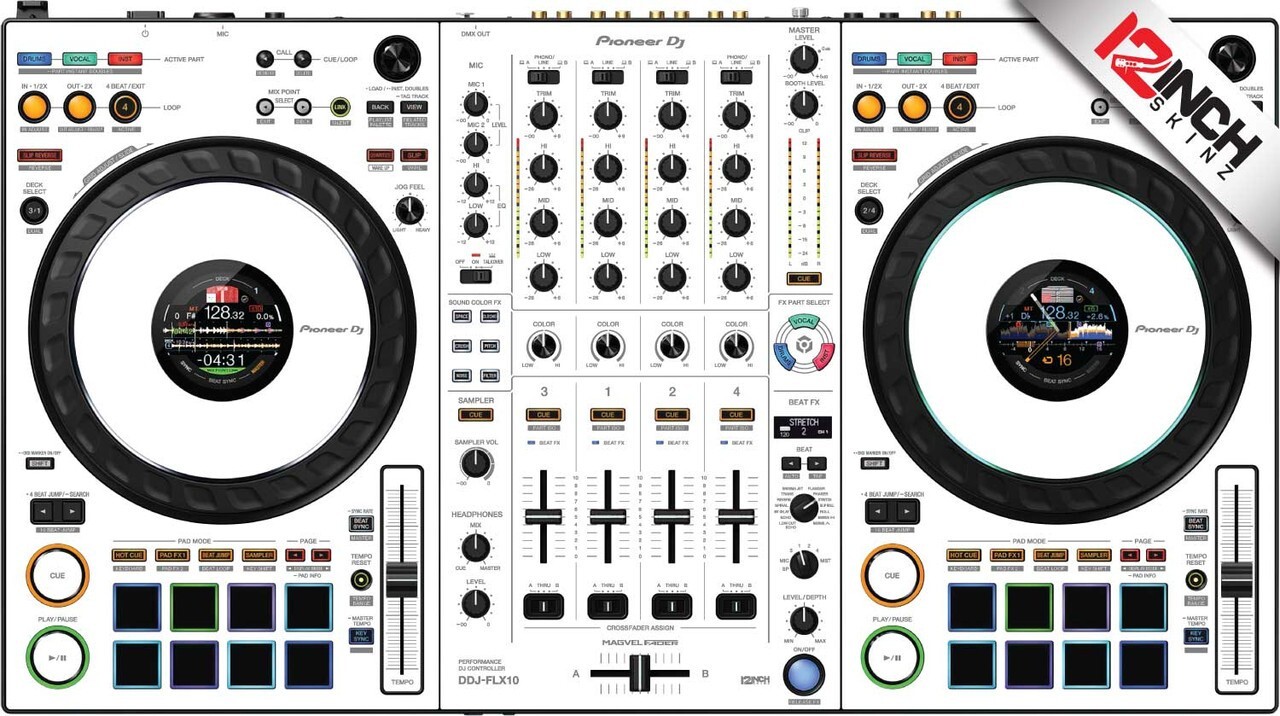This screenshot has width=1280, height=716.
Task: Select left deck PAD FX1 pad mode
Action: pyautogui.click(x=172, y=555)
